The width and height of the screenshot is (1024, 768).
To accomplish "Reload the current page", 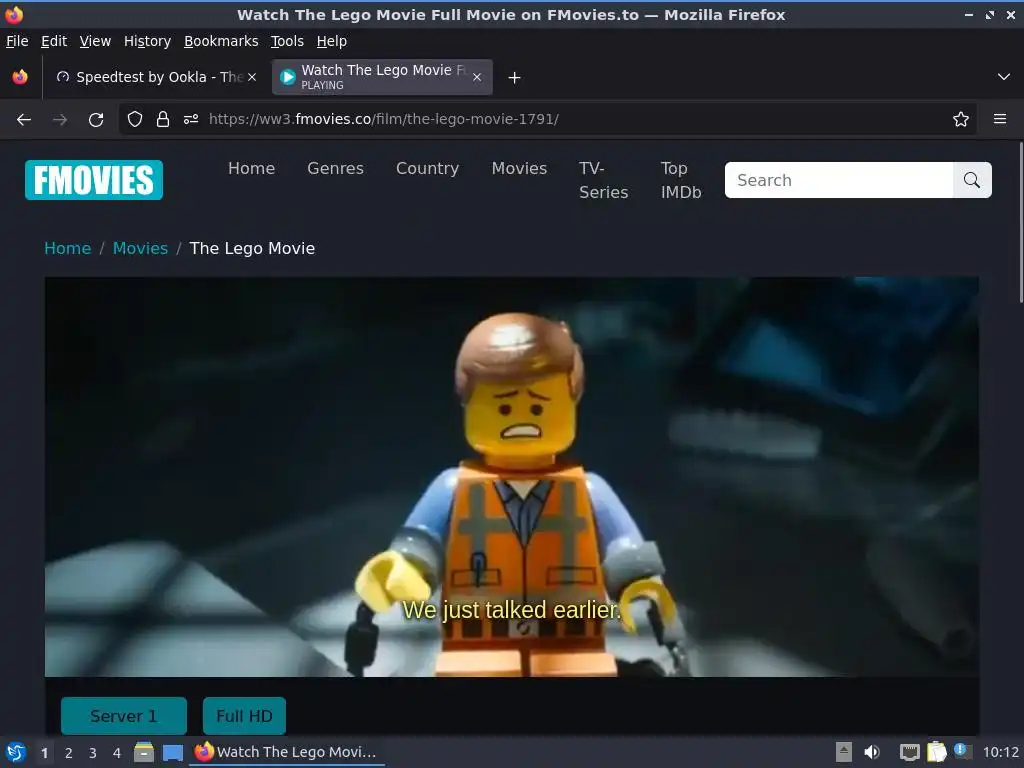I will pos(96,120).
